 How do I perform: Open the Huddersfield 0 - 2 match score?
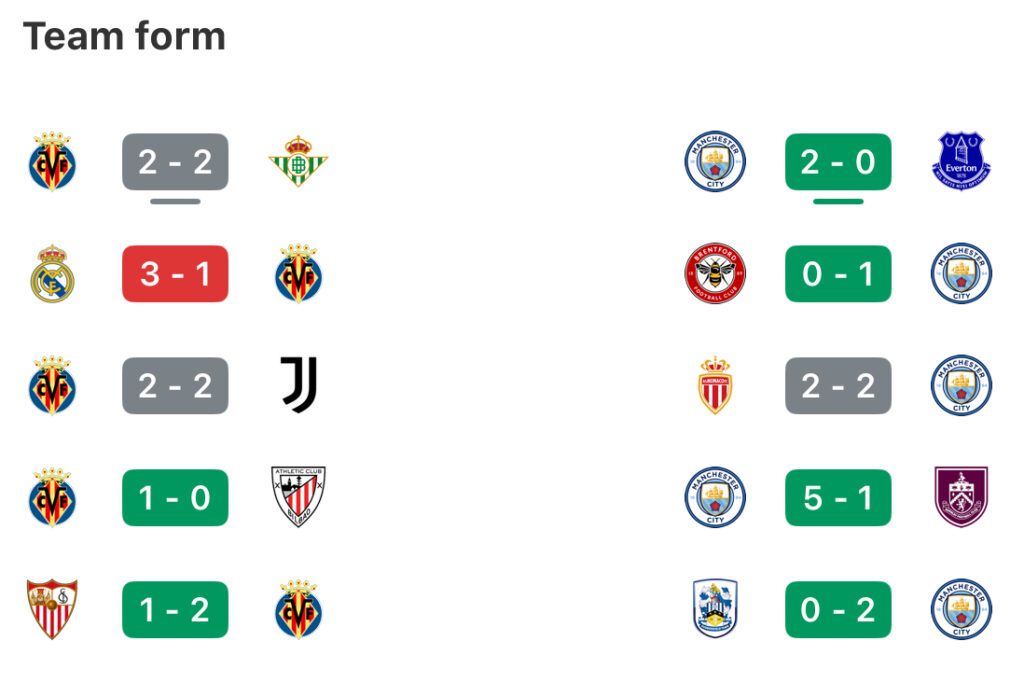[x=838, y=609]
